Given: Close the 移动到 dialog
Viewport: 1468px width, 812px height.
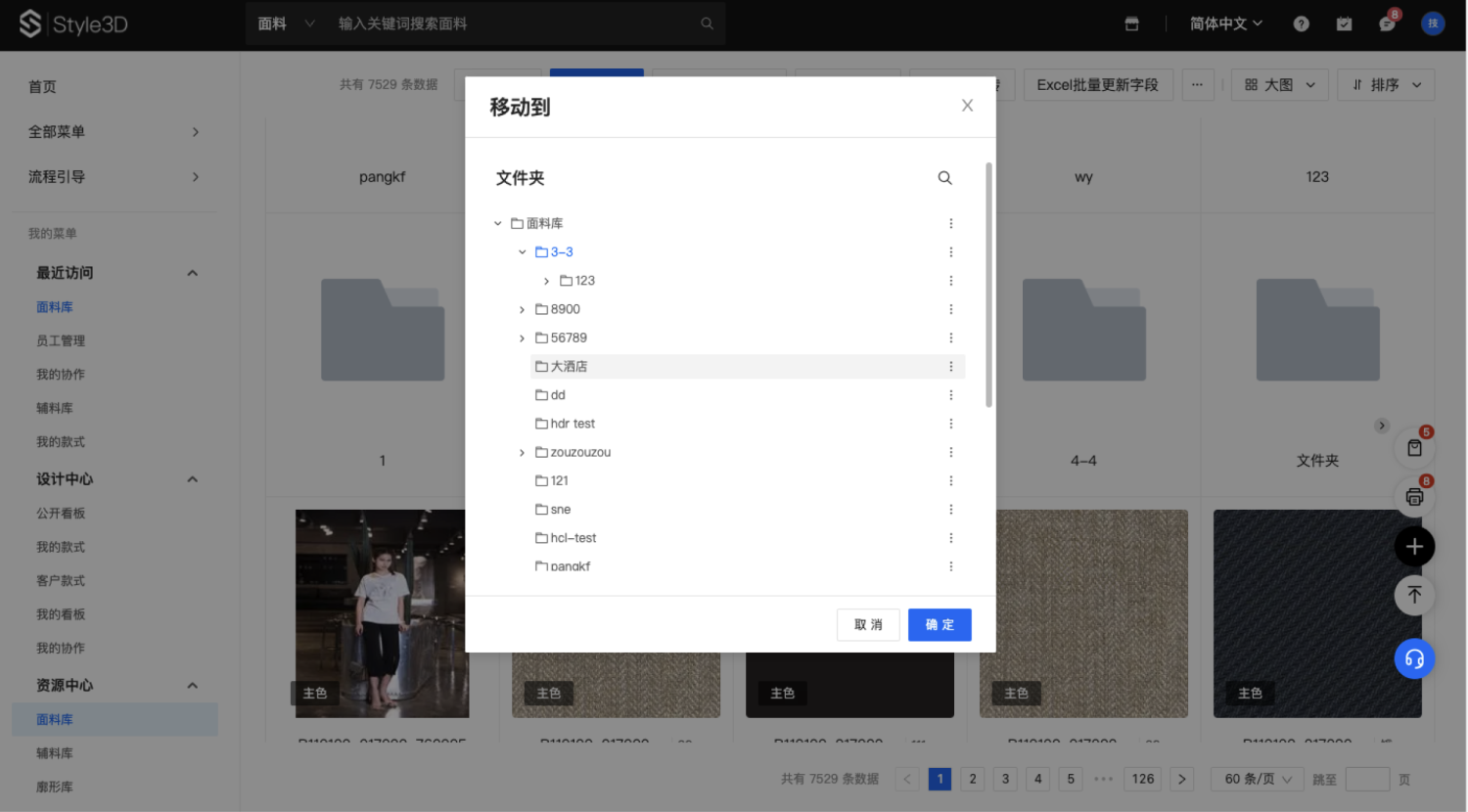Looking at the screenshot, I should 967,106.
